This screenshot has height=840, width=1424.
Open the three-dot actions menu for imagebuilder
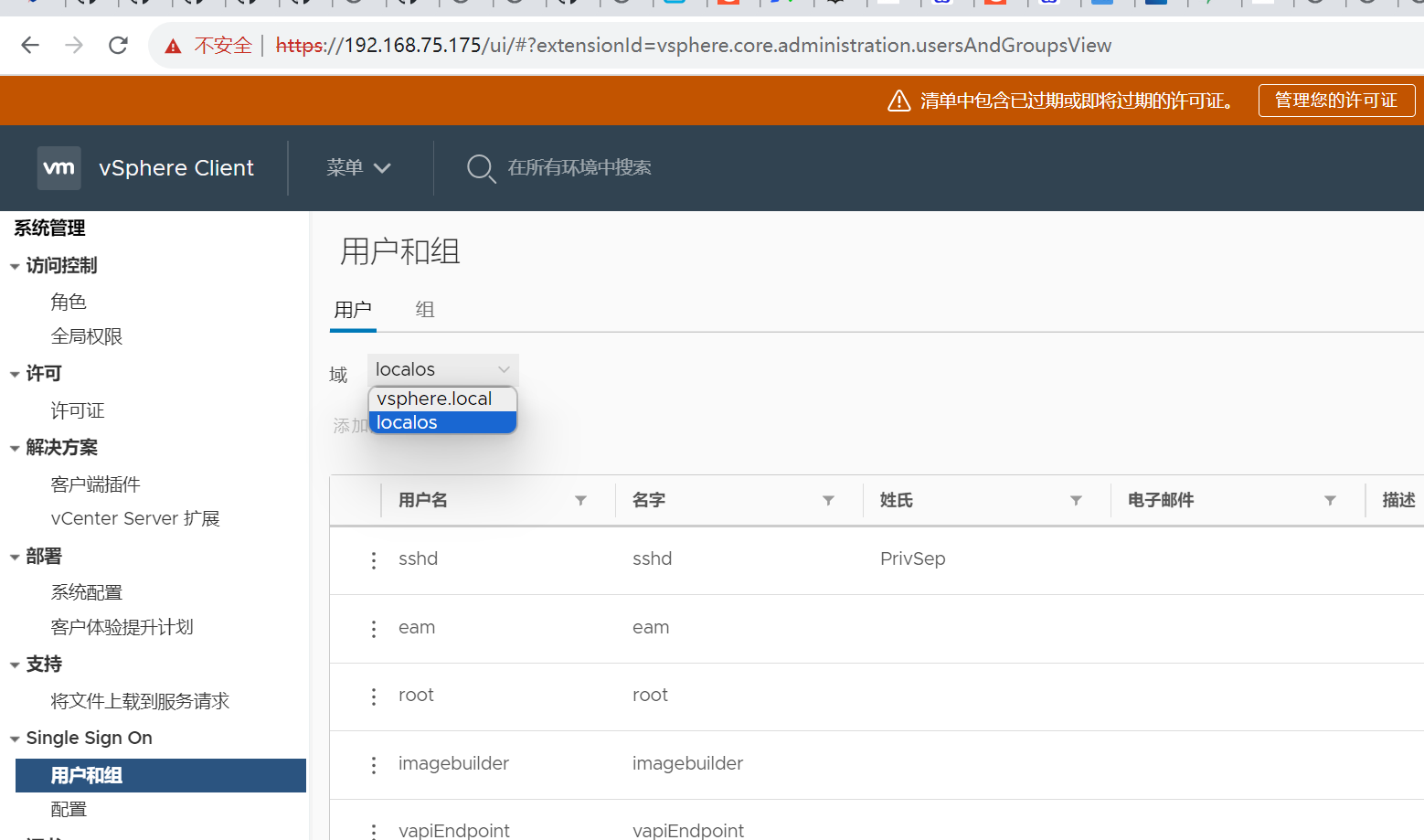(374, 765)
